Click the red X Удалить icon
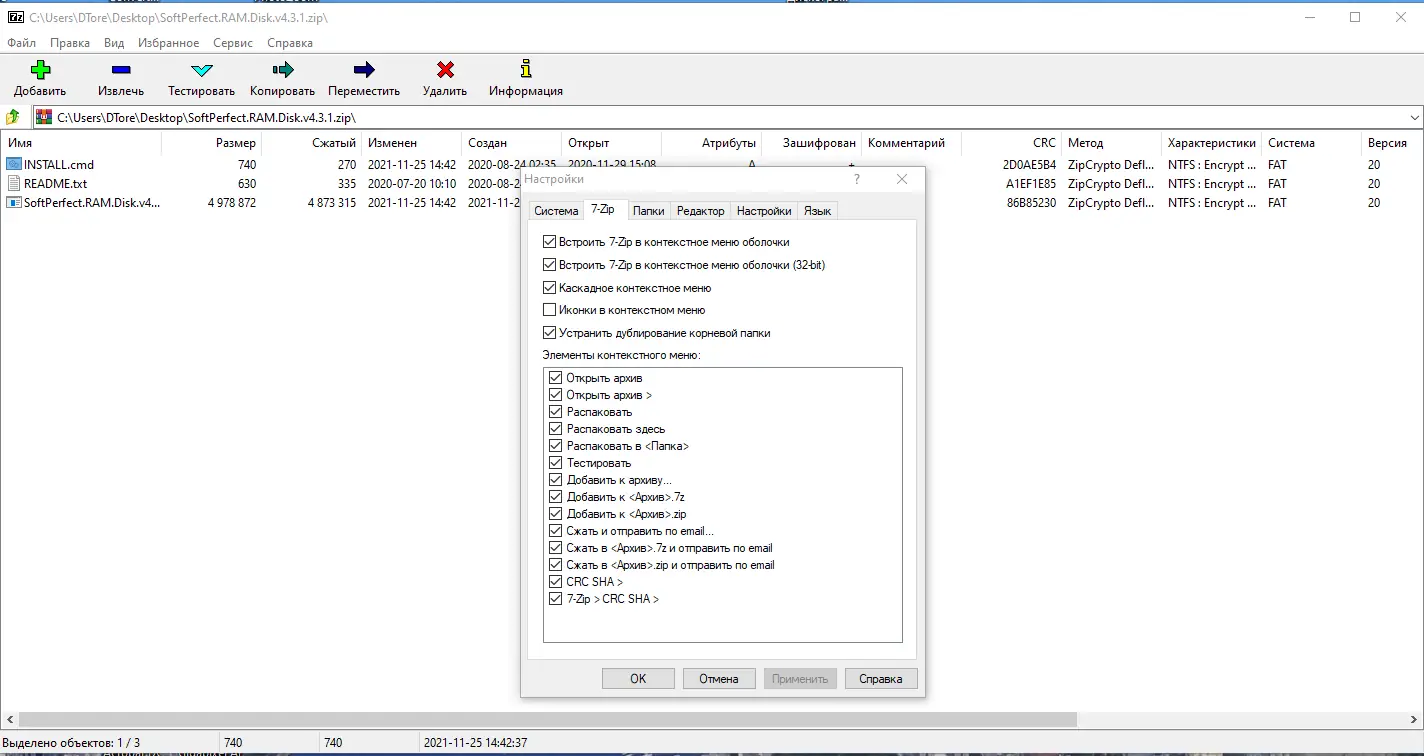The height and width of the screenshot is (756, 1424). [x=445, y=70]
